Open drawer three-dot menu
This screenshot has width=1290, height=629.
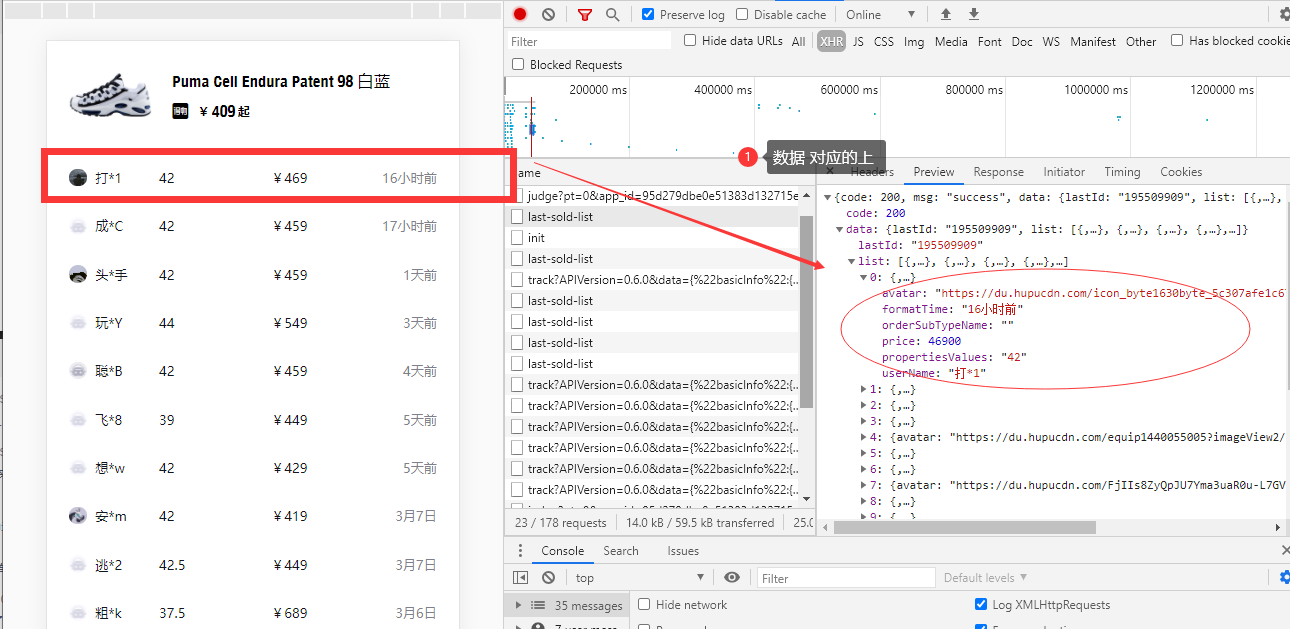pos(520,551)
